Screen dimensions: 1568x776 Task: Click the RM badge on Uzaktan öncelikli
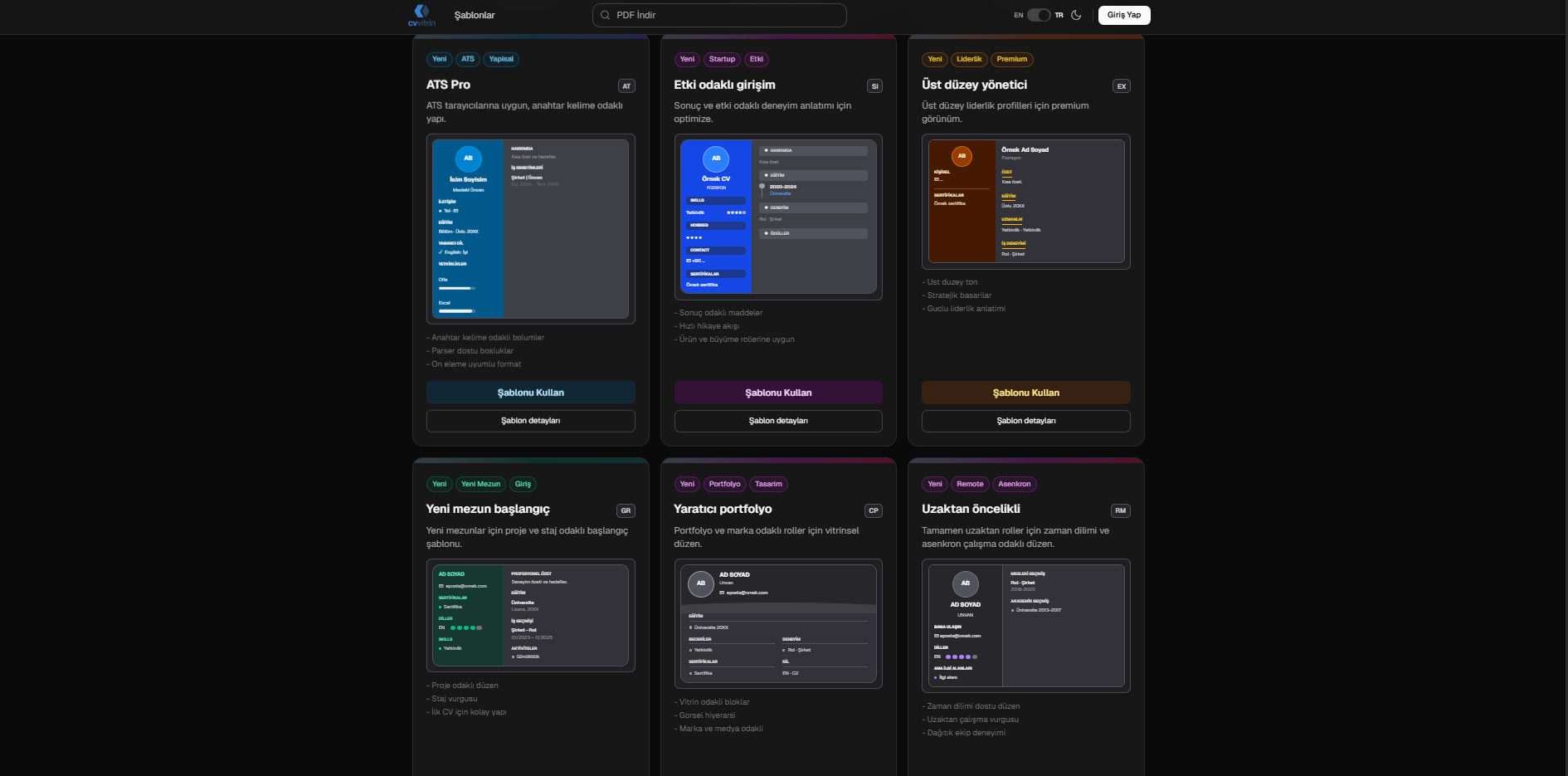pyautogui.click(x=1121, y=510)
